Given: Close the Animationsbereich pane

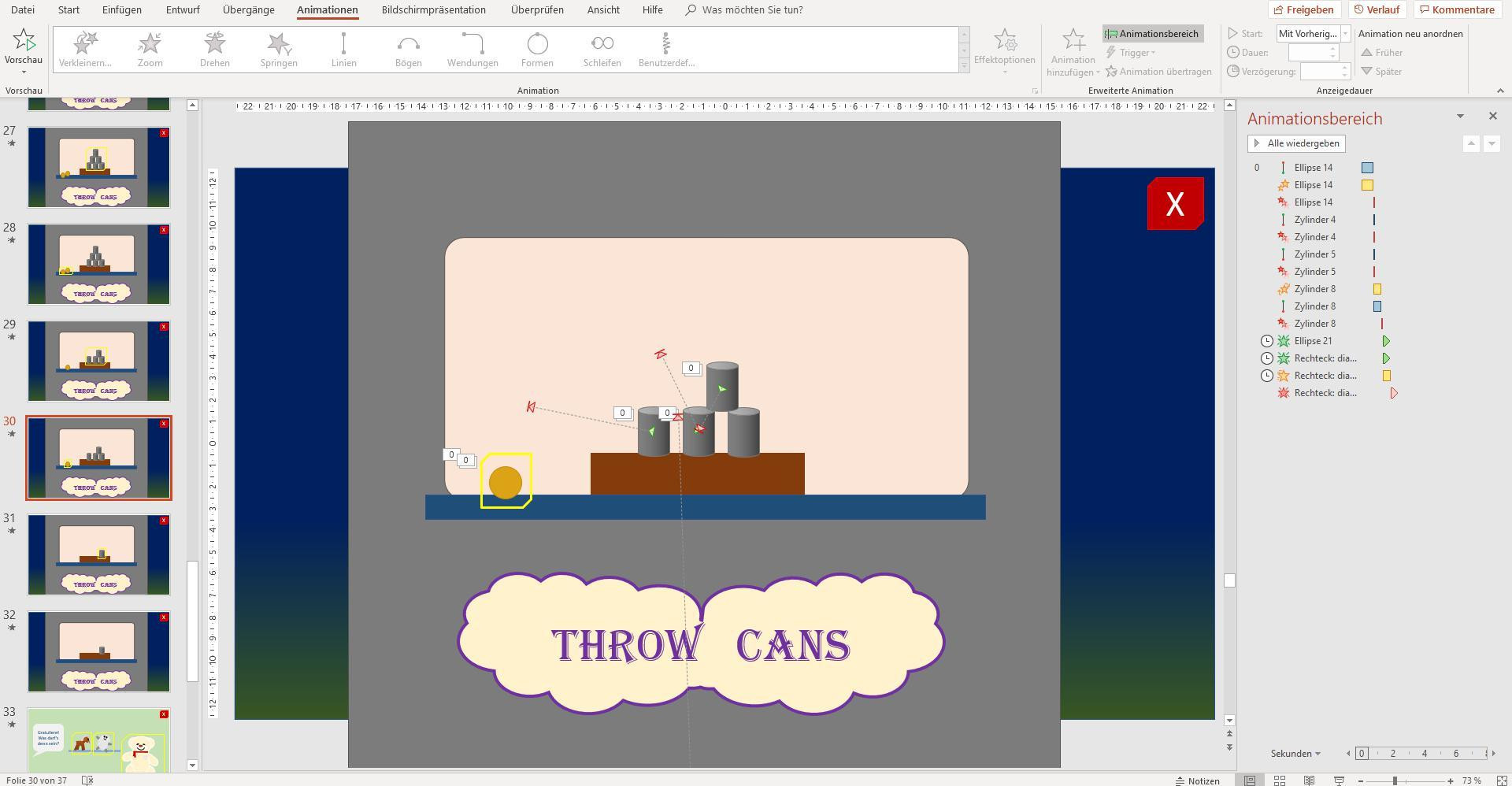Looking at the screenshot, I should click(1493, 117).
